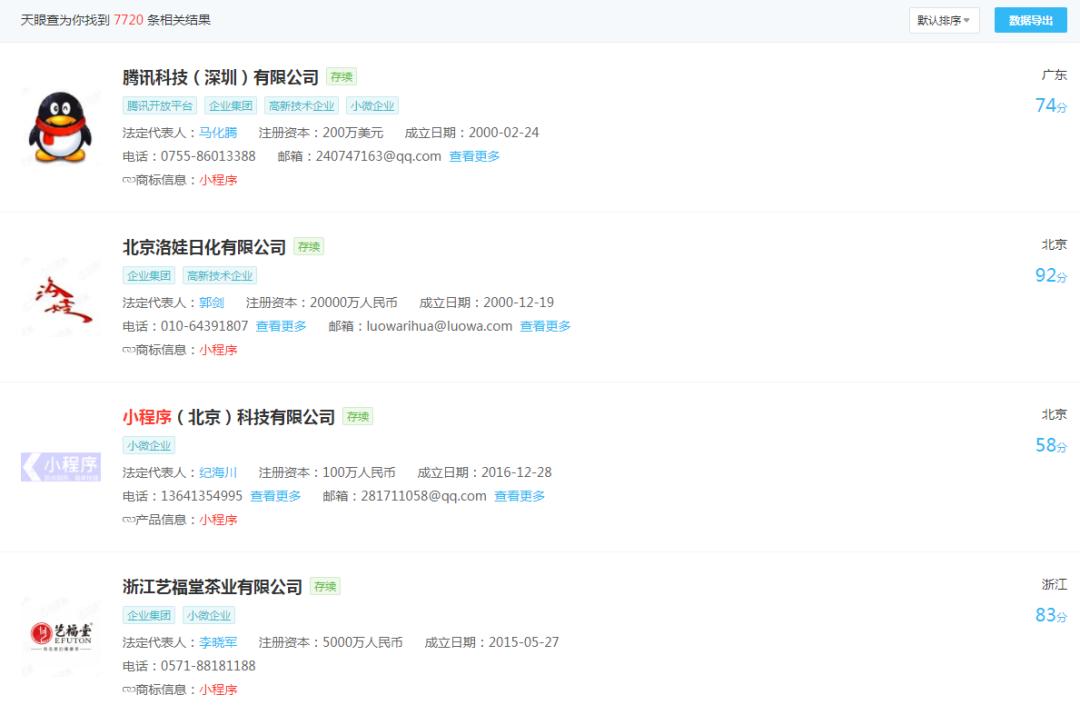Click the 数据导出 export button
Viewport: 1080px width, 705px height.
(x=1030, y=20)
